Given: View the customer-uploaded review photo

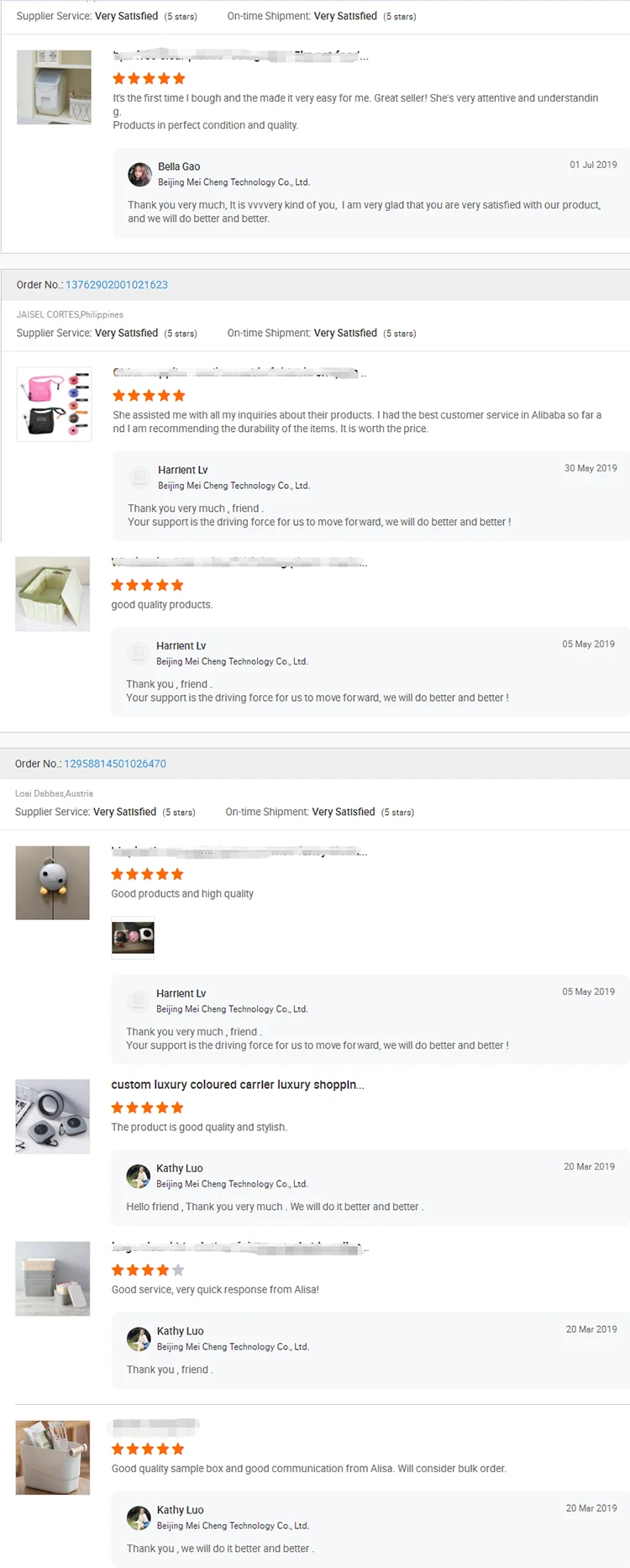Looking at the screenshot, I should coord(133,937).
